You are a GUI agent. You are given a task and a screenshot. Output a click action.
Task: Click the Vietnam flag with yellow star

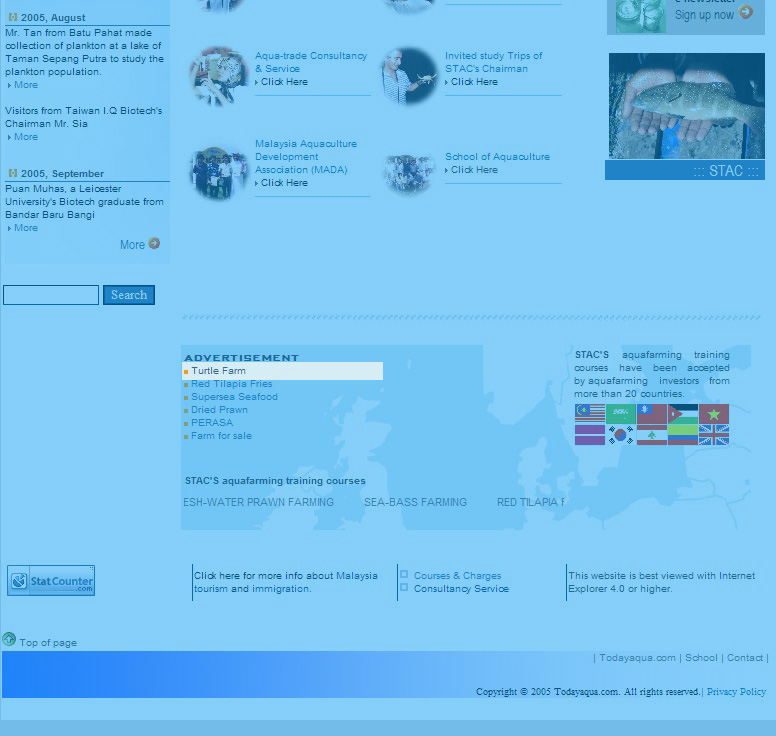pos(714,414)
